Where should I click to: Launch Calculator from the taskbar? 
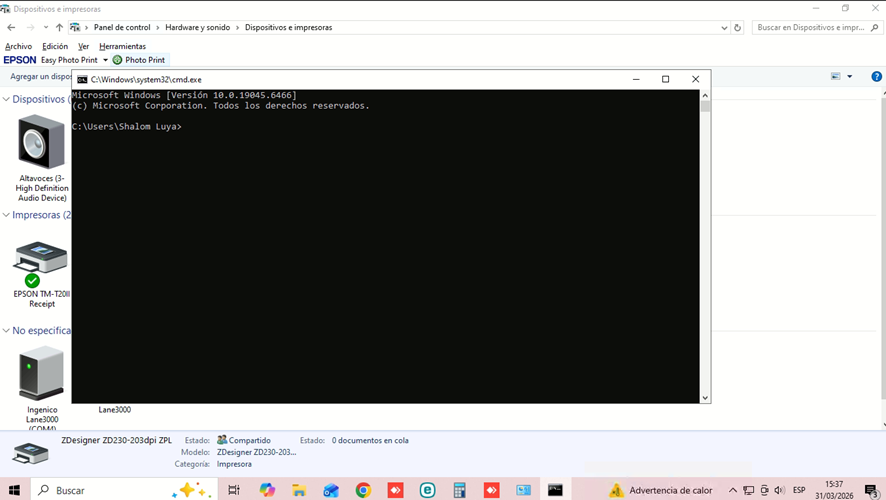459,490
